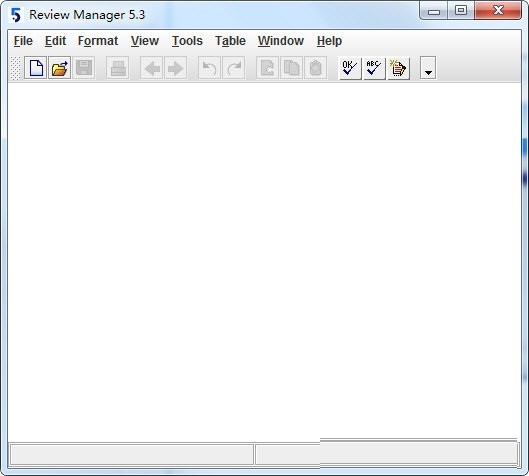Click the dotted toolbar drag handle
The image size is (529, 476).
[x=16, y=68]
